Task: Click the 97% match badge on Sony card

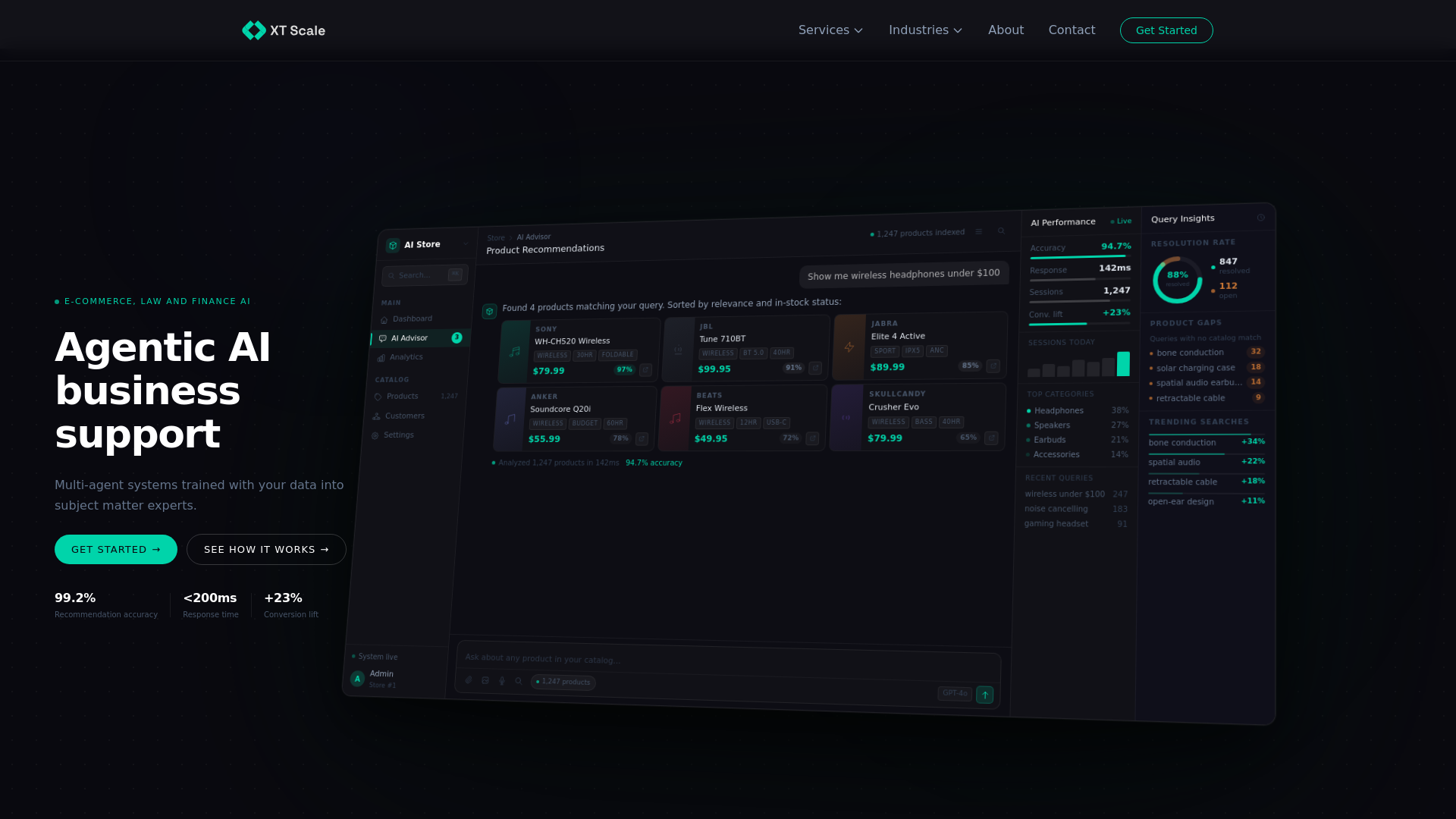Action: pos(624,370)
